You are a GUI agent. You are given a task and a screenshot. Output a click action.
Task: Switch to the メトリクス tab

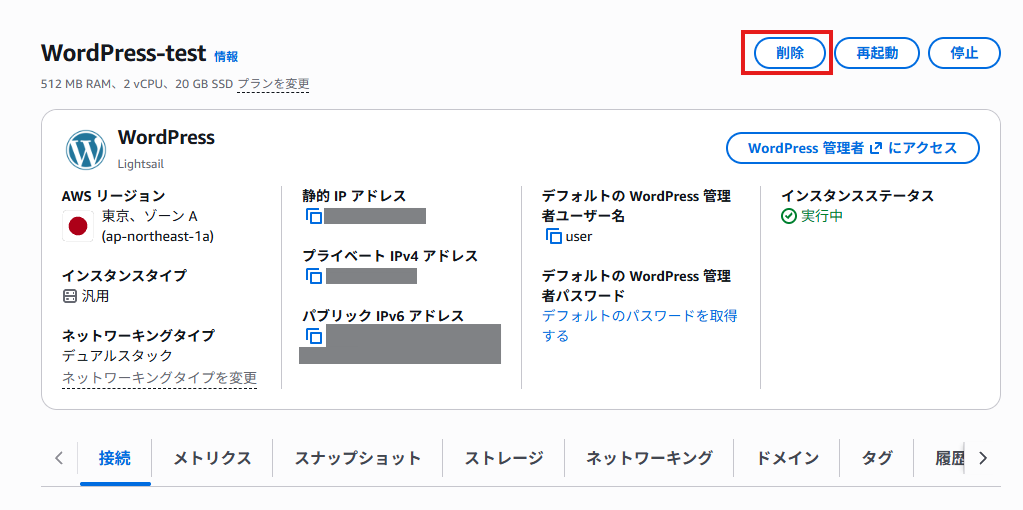212,458
